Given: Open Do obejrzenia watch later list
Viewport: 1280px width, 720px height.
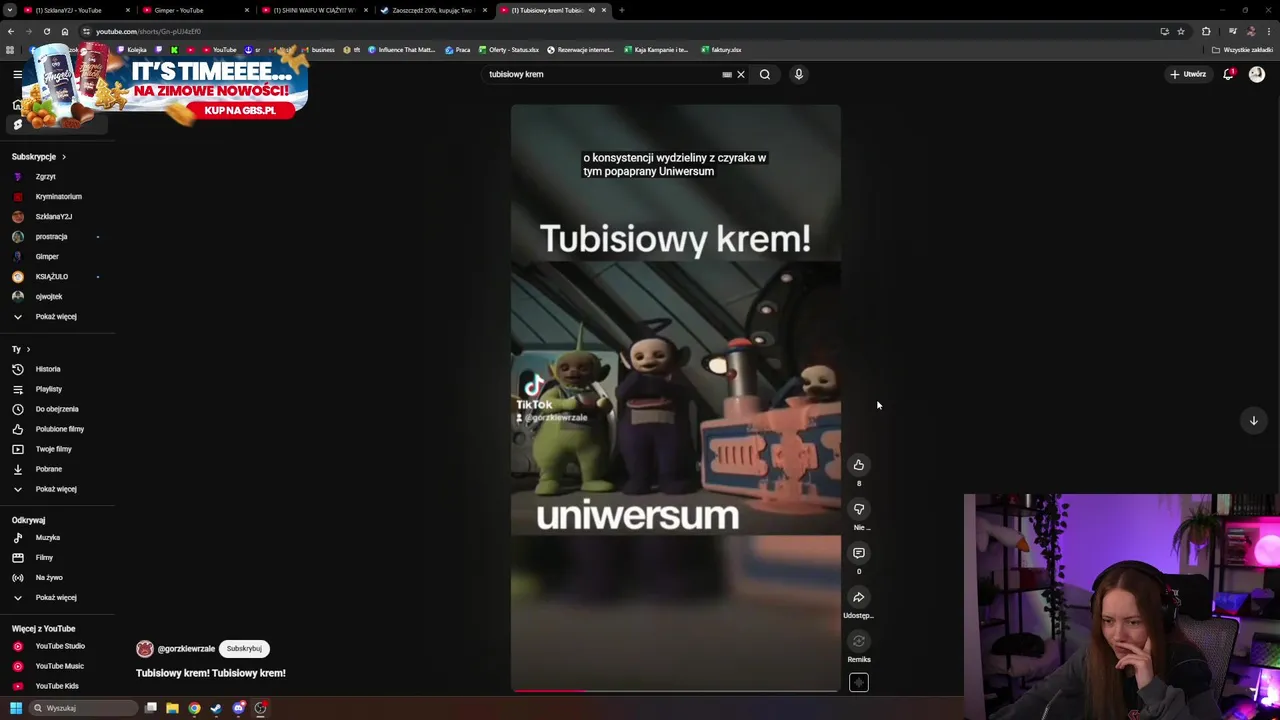Looking at the screenshot, I should [x=56, y=409].
